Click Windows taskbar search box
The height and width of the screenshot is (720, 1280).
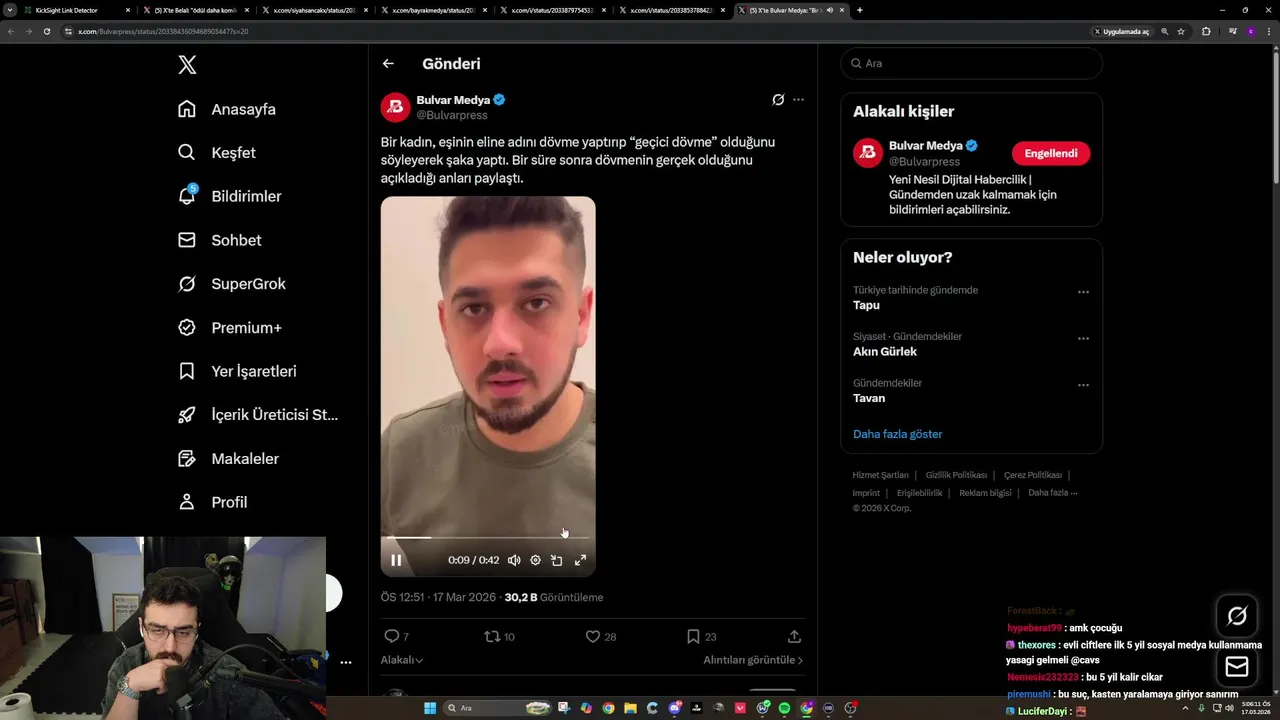pos(498,708)
